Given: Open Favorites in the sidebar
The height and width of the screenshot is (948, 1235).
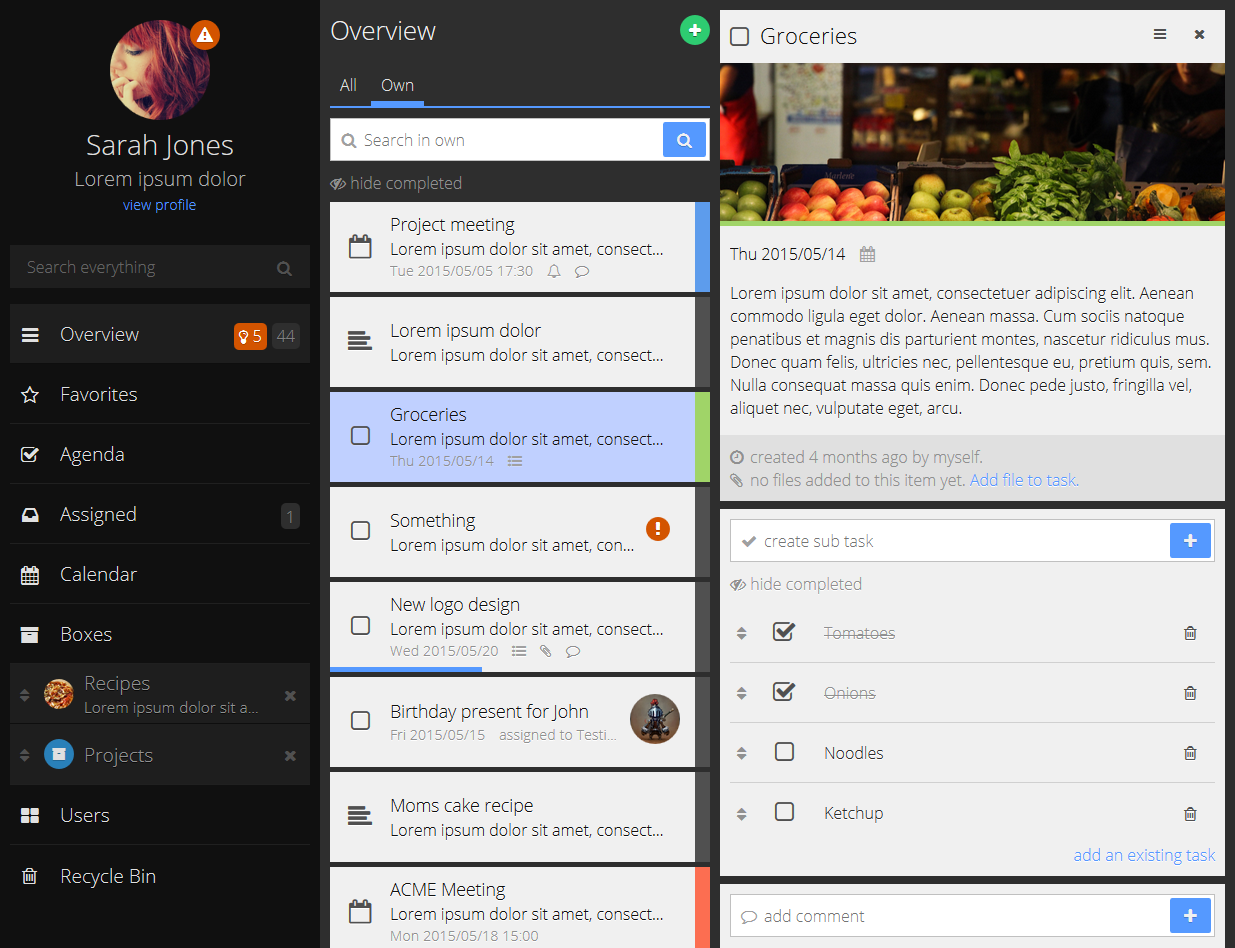Looking at the screenshot, I should pyautogui.click(x=160, y=394).
